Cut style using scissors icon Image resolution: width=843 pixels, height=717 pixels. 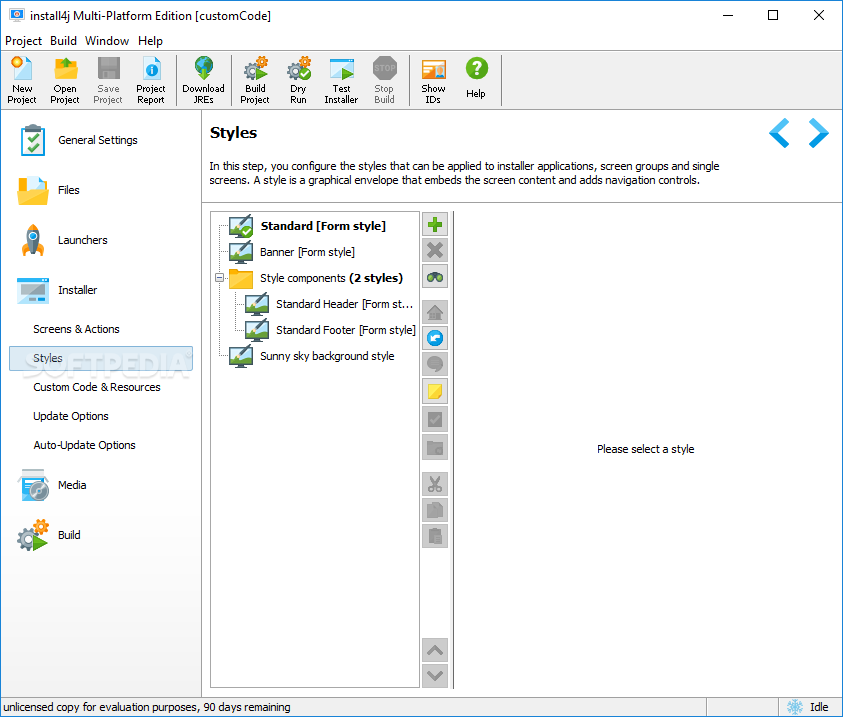click(435, 484)
